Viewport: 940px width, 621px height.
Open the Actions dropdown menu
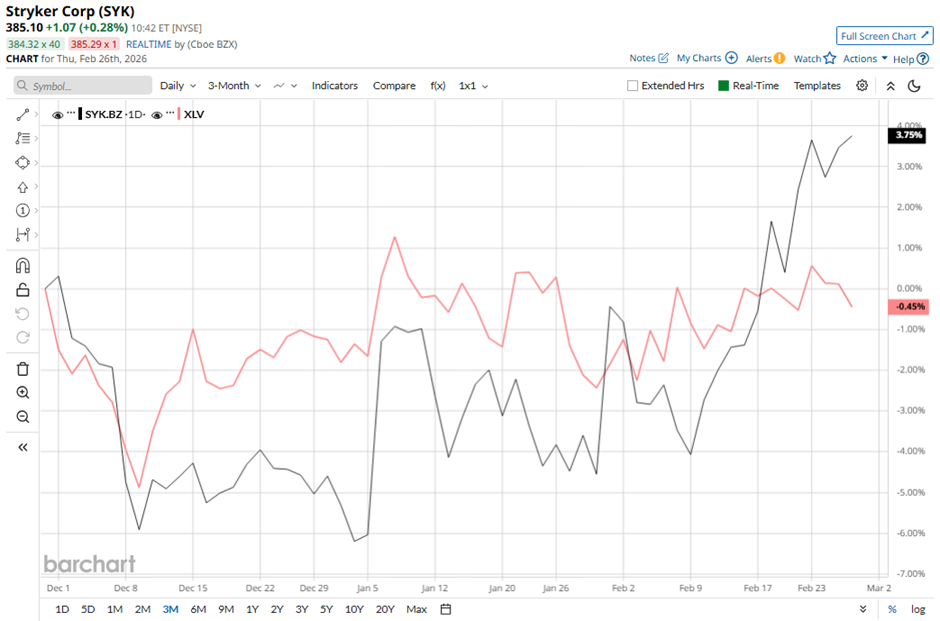[865, 59]
